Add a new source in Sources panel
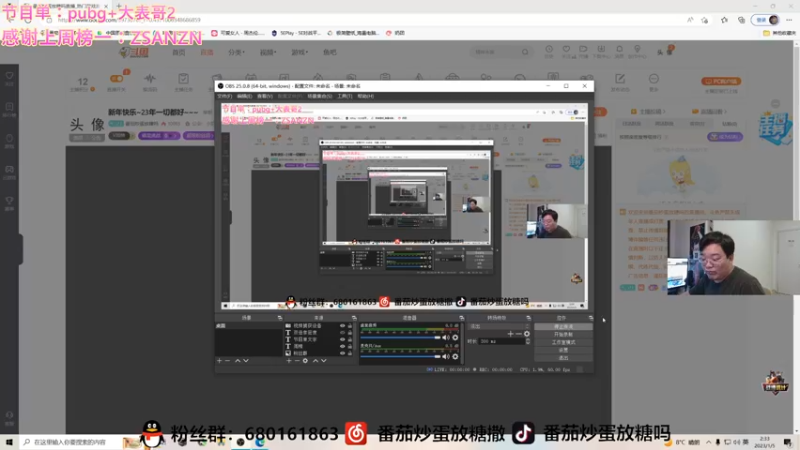Image resolution: width=800 pixels, height=450 pixels. click(289, 361)
